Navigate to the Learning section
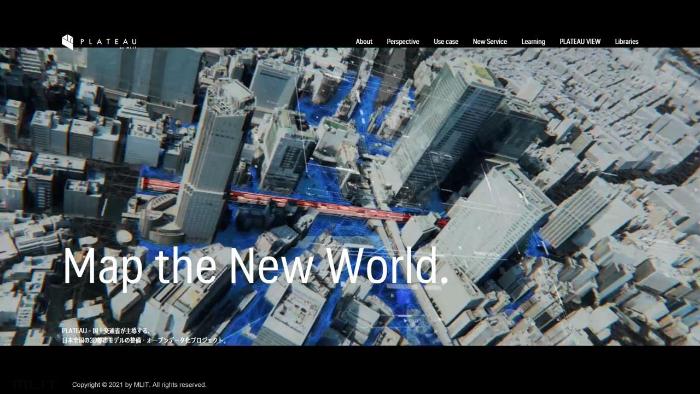 click(x=533, y=41)
